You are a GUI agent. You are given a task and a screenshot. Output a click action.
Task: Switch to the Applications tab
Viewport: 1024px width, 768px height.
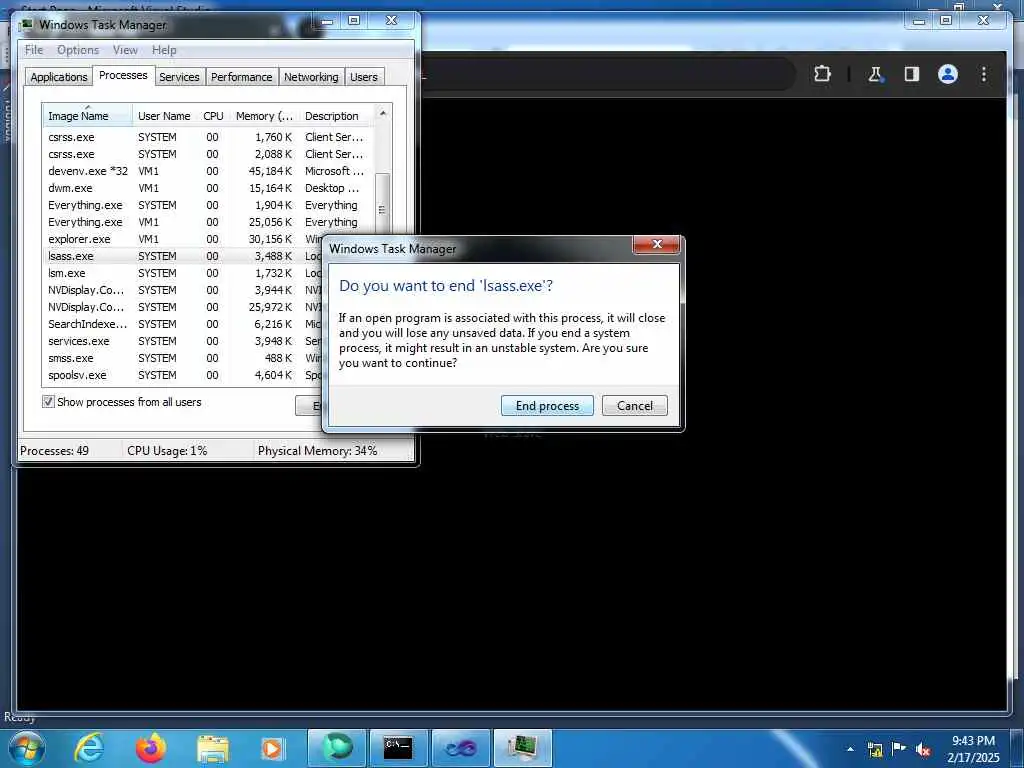coord(59,77)
